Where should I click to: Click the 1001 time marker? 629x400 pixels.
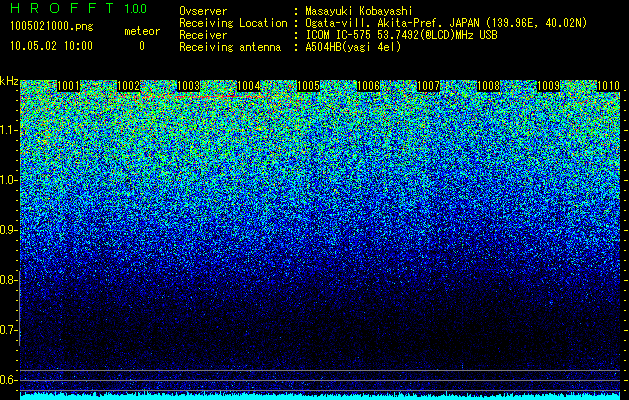point(69,86)
